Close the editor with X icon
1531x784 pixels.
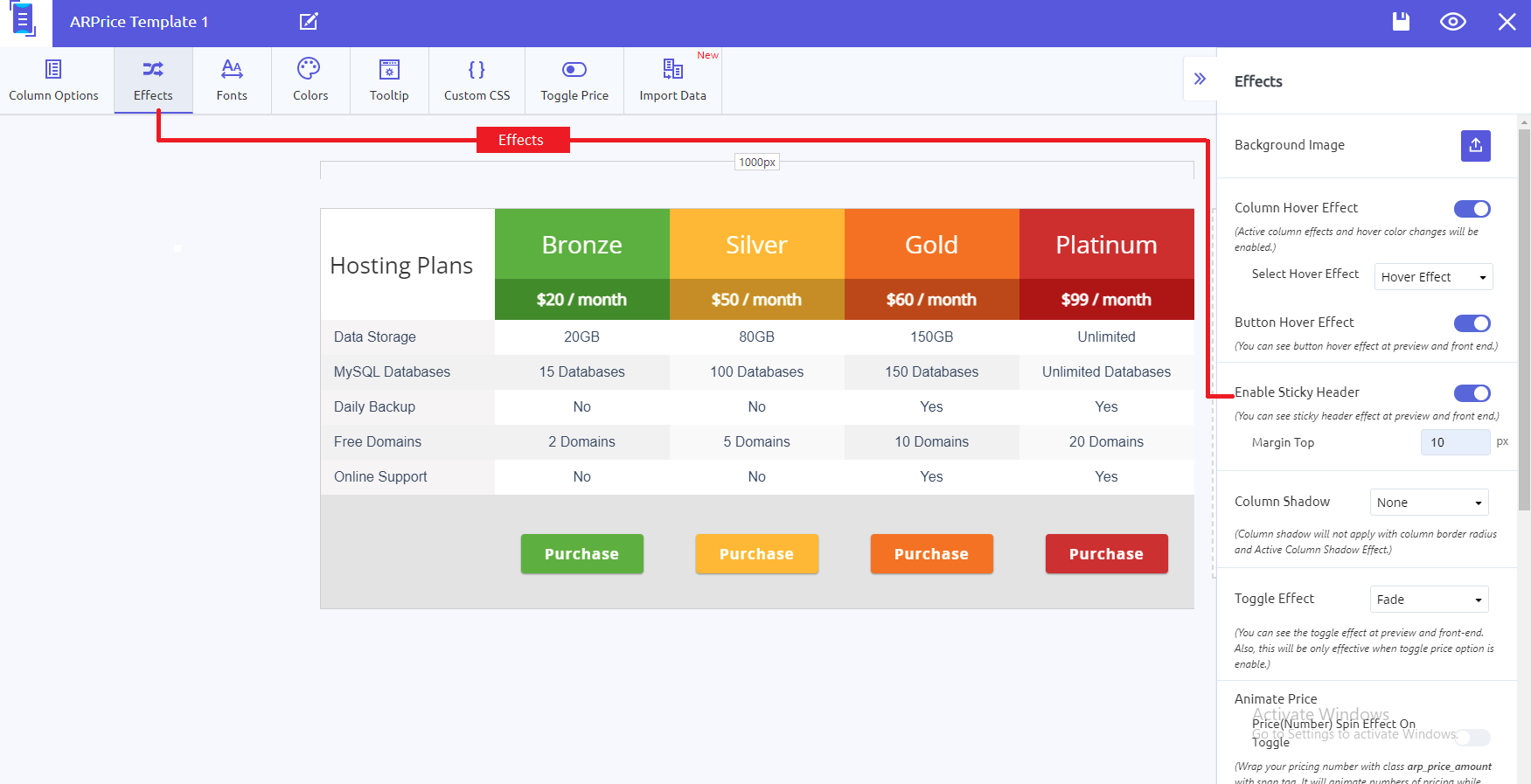coord(1507,22)
